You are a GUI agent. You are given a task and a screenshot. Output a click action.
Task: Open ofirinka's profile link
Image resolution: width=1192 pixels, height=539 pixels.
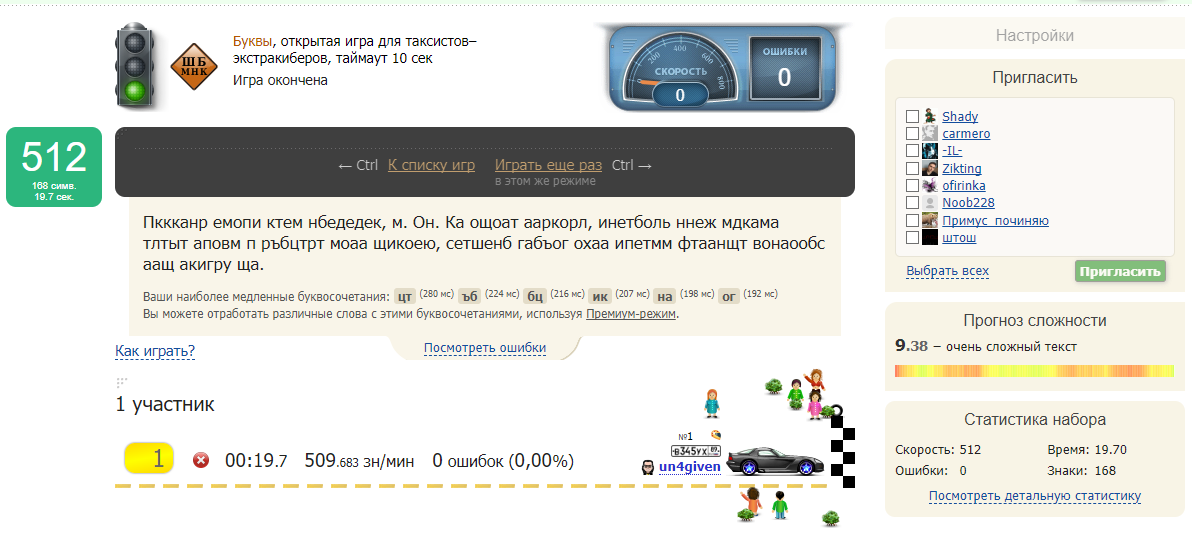(x=964, y=185)
